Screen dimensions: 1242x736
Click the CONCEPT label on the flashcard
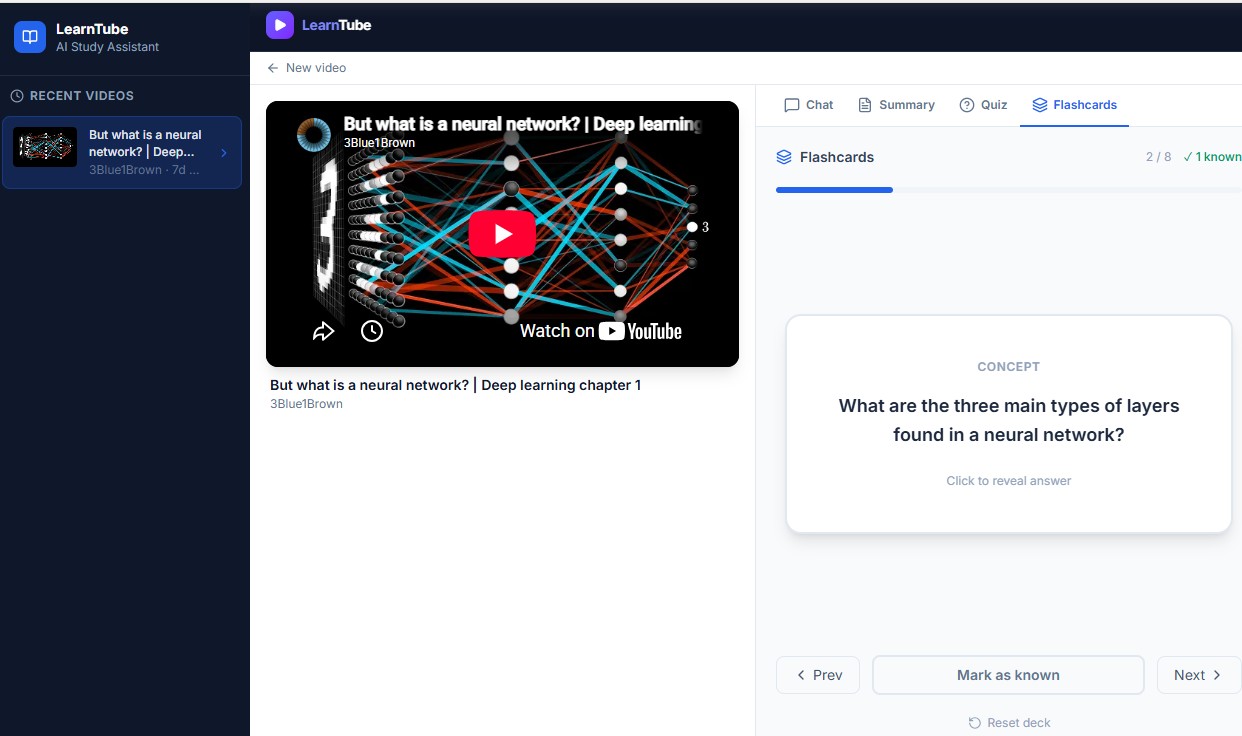pyautogui.click(x=1008, y=367)
